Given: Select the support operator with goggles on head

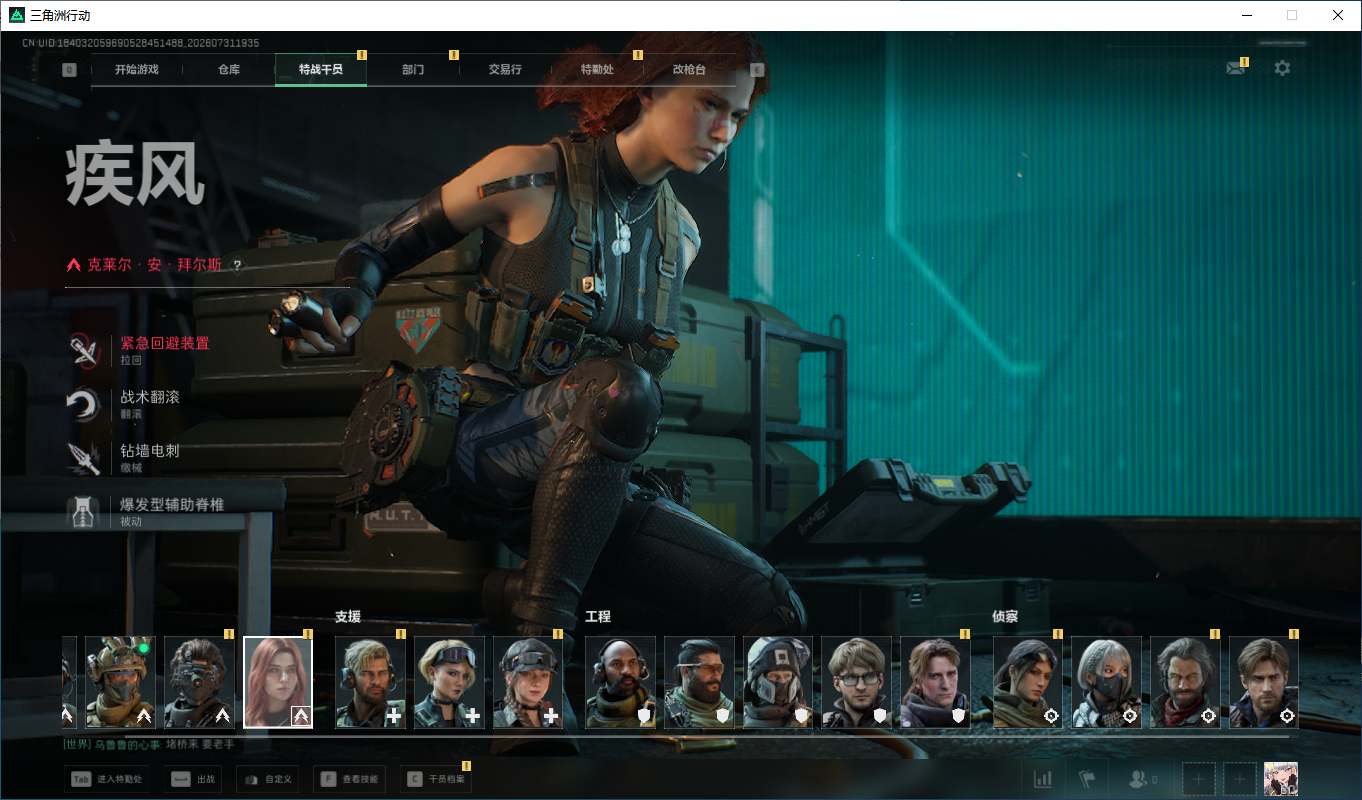Looking at the screenshot, I should (x=449, y=682).
